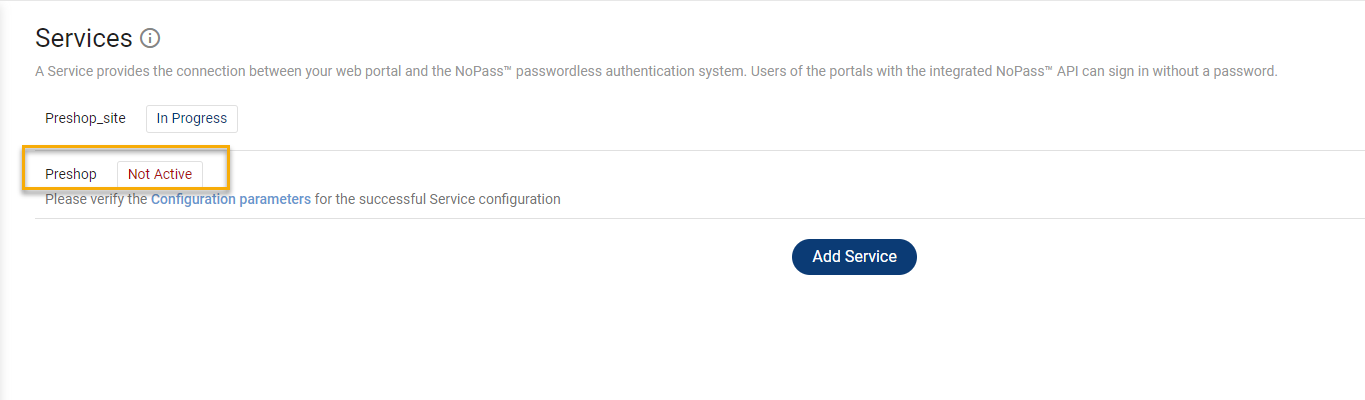
Task: Click empty space right of Not Active badge
Action: point(700,174)
